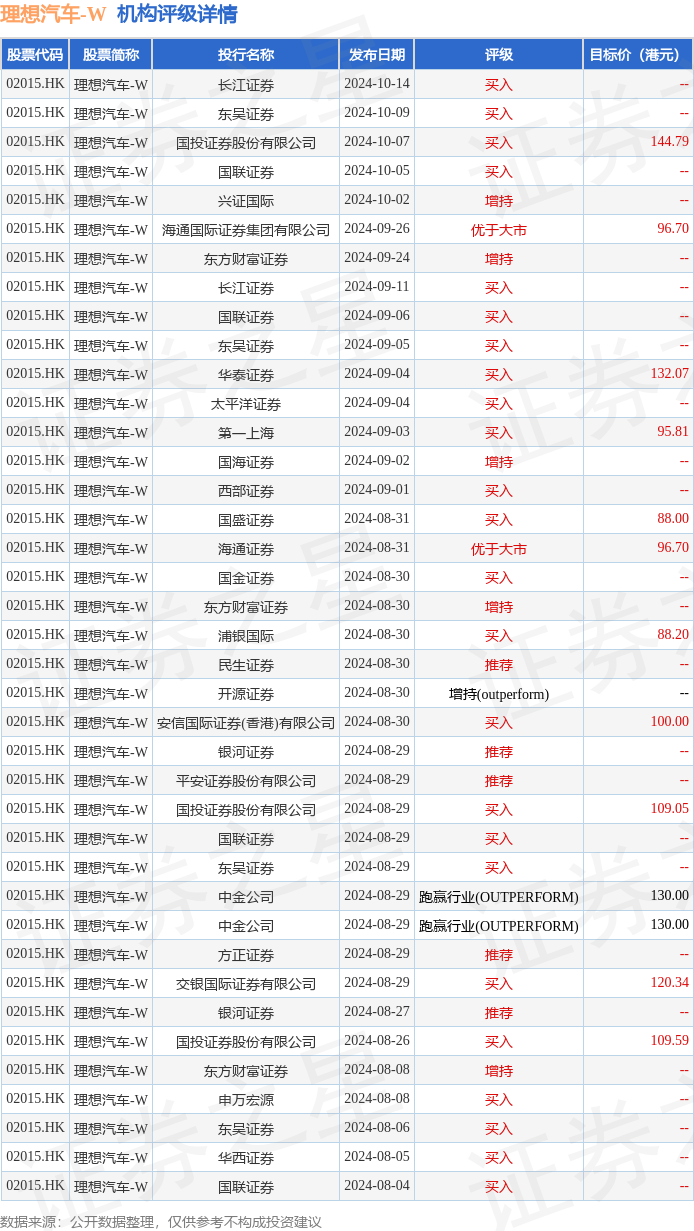Select the date 2024-09-02
The image size is (694, 1231).
377,461
